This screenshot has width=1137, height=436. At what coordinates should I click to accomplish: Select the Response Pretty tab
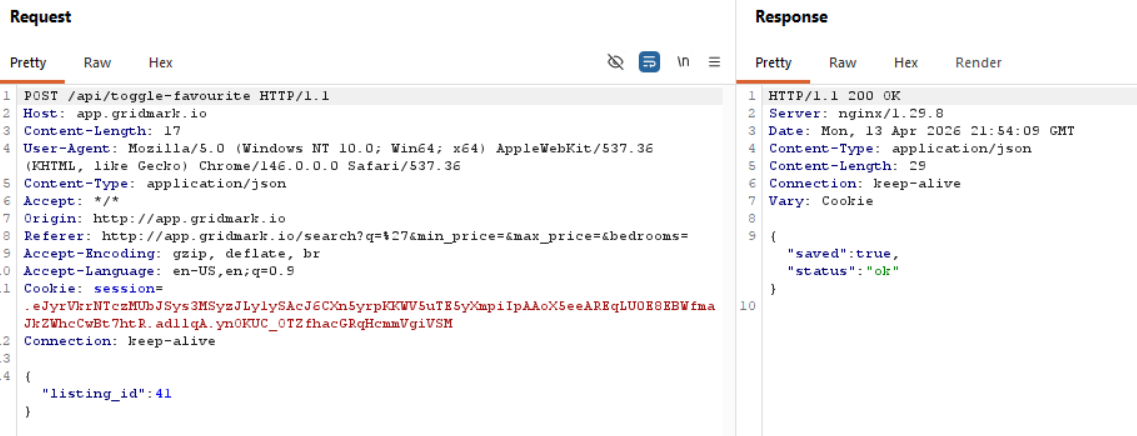point(773,62)
